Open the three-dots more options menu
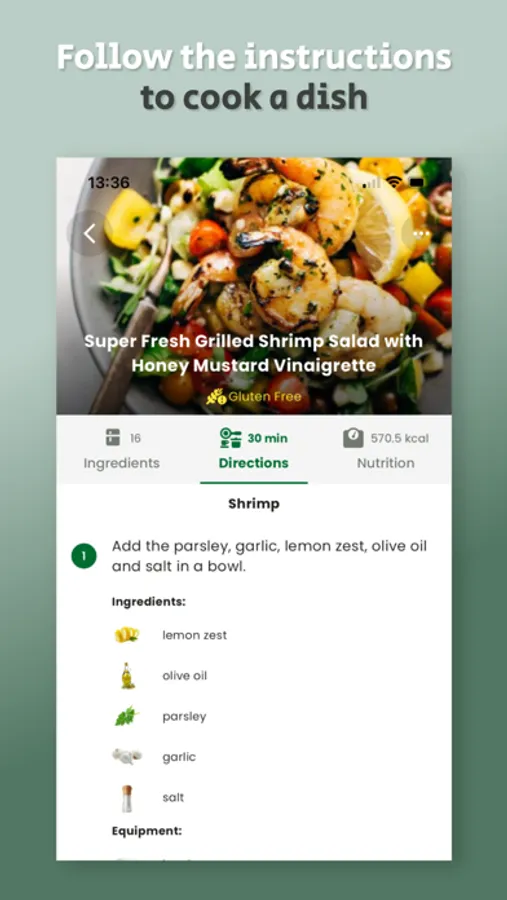Viewport: 507px width, 900px height. point(423,234)
